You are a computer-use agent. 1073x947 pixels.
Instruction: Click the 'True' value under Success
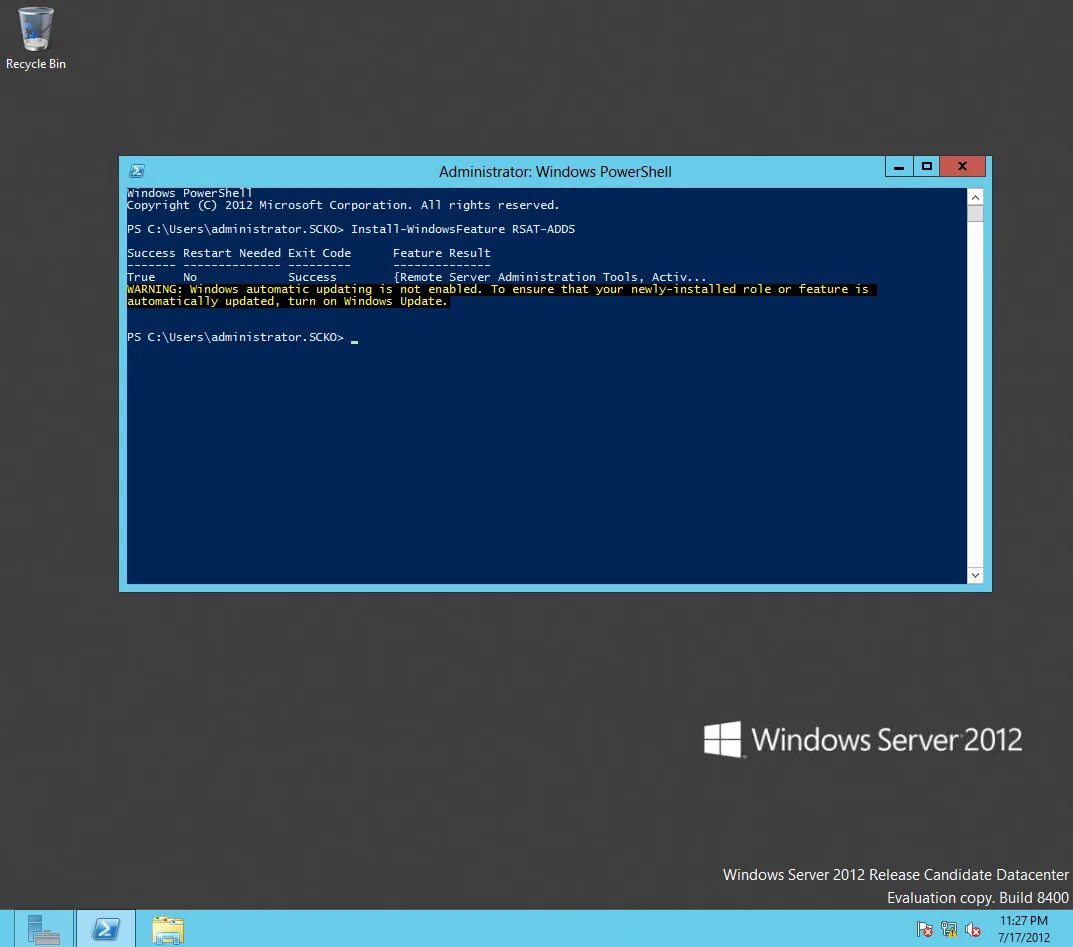[141, 277]
